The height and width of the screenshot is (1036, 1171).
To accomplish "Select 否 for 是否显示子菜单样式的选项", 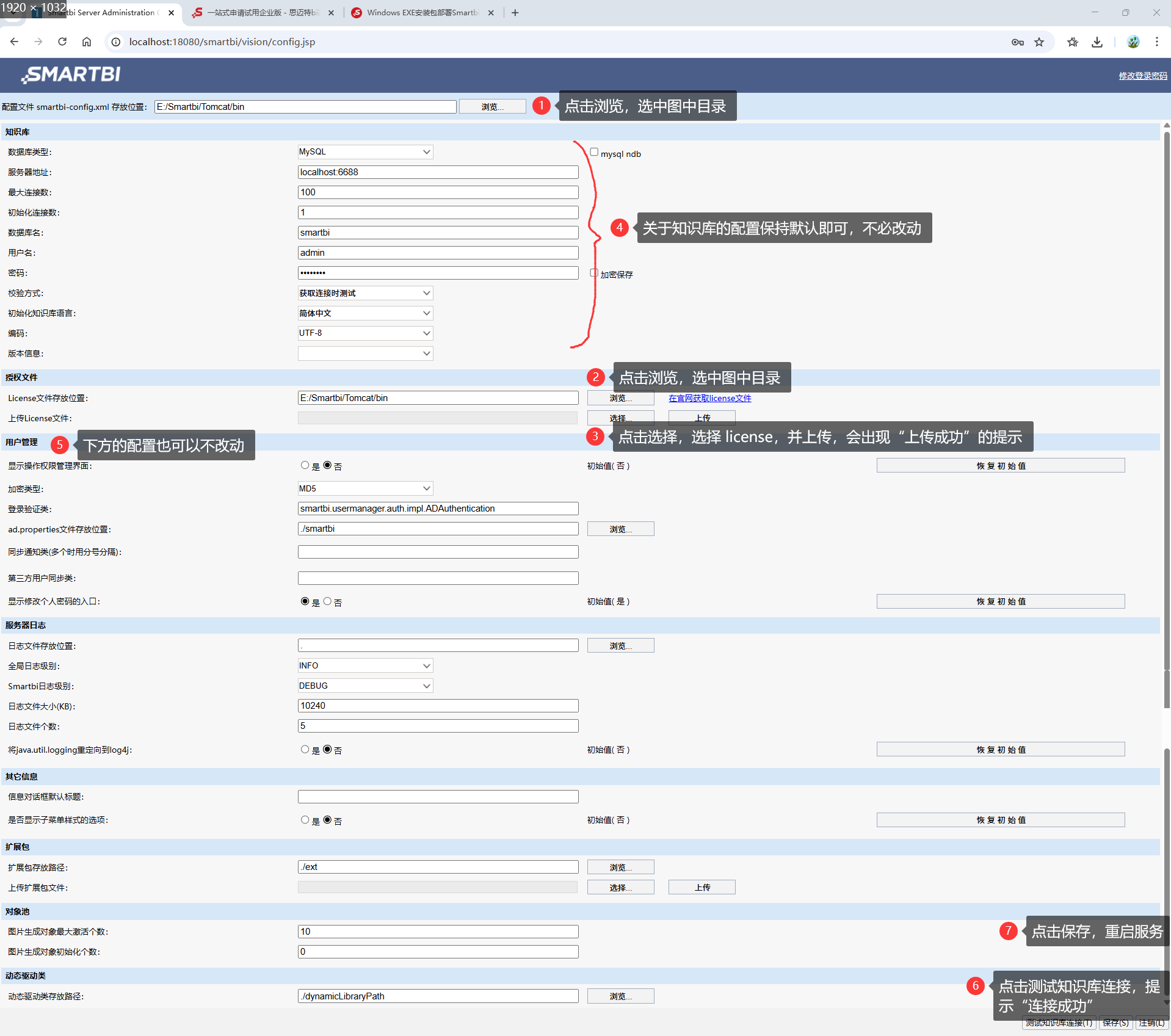I will tap(327, 820).
